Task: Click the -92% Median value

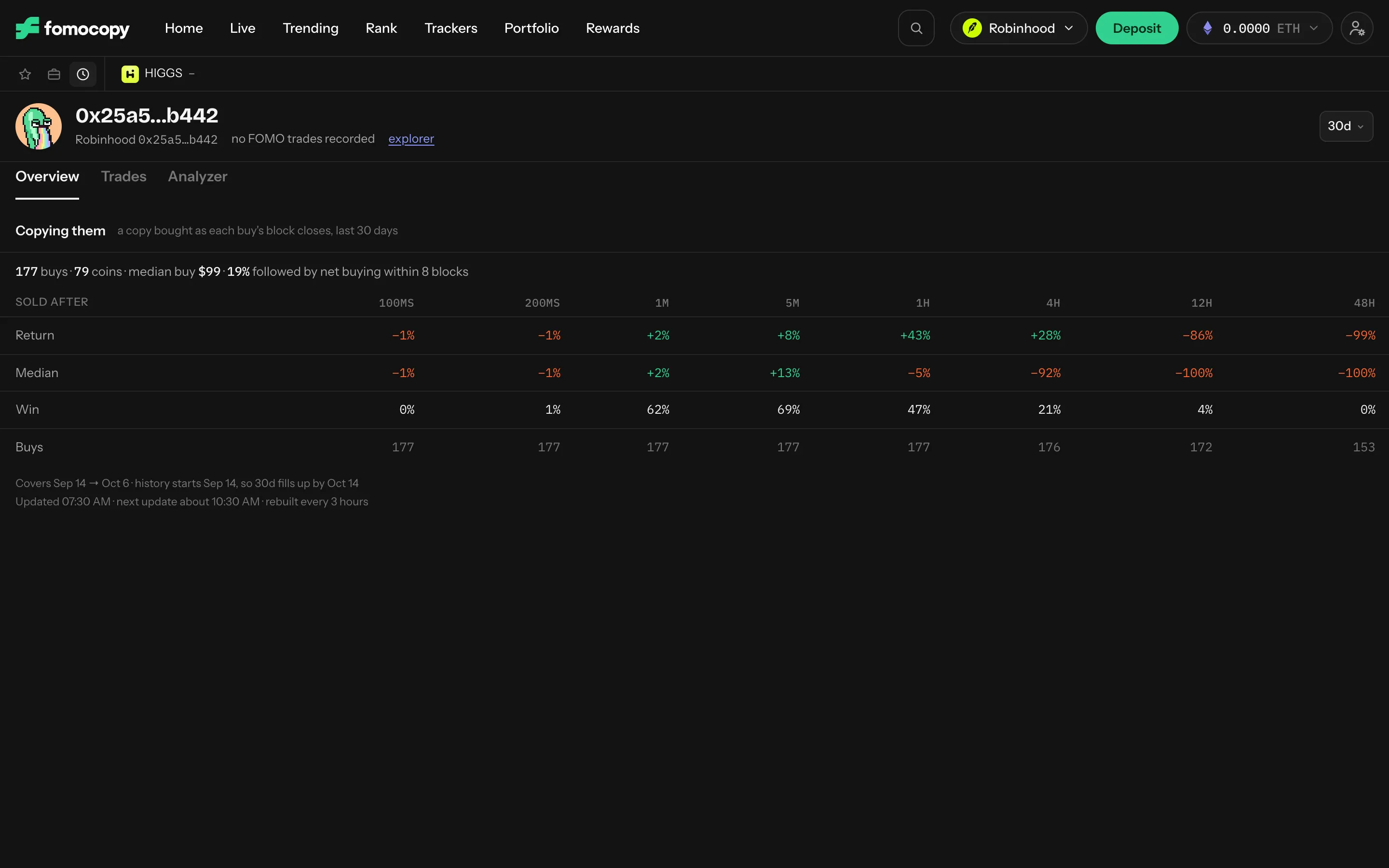Action: tap(1045, 373)
